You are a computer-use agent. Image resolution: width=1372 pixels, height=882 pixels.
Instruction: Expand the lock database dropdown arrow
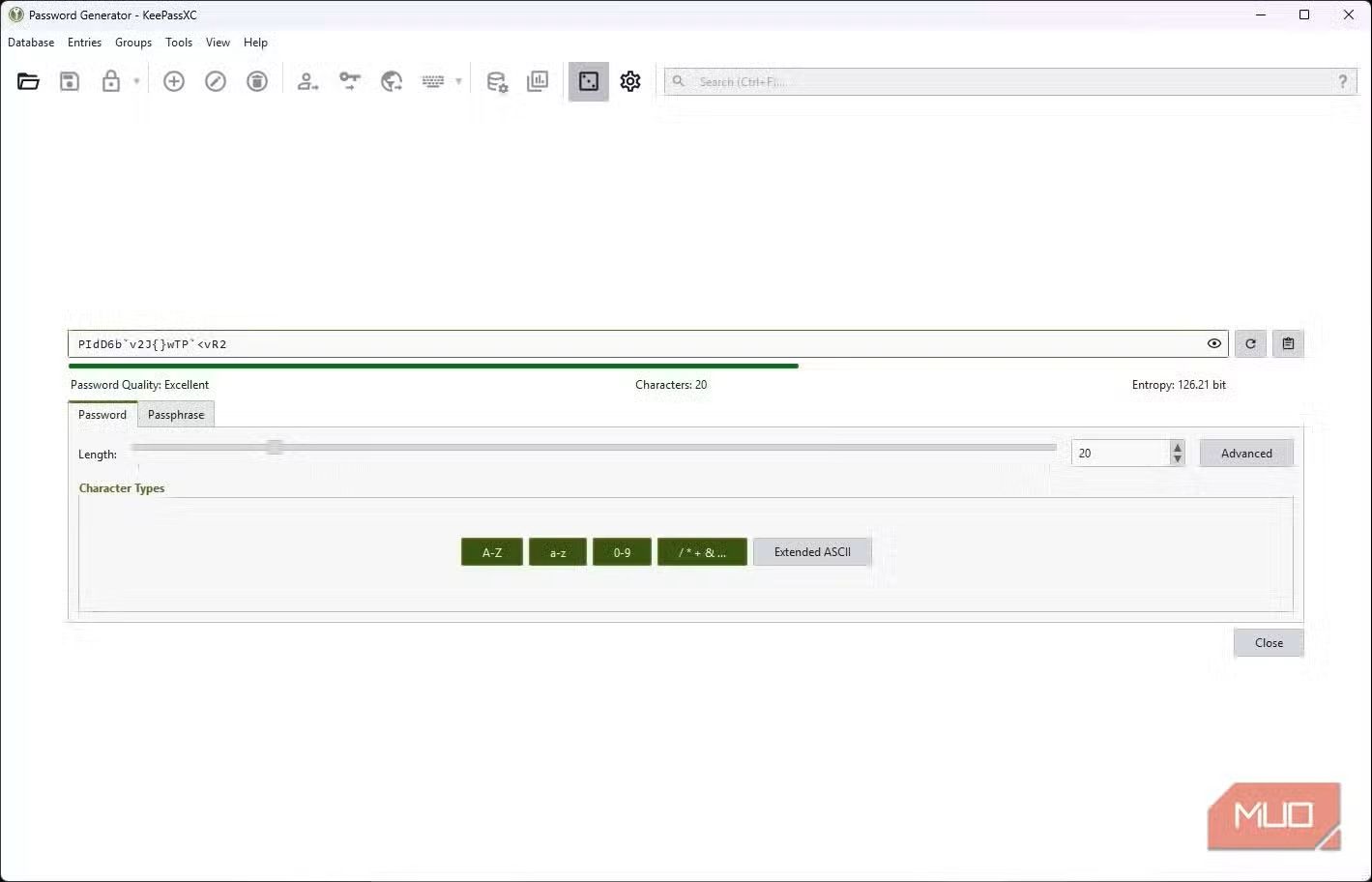[x=136, y=82]
